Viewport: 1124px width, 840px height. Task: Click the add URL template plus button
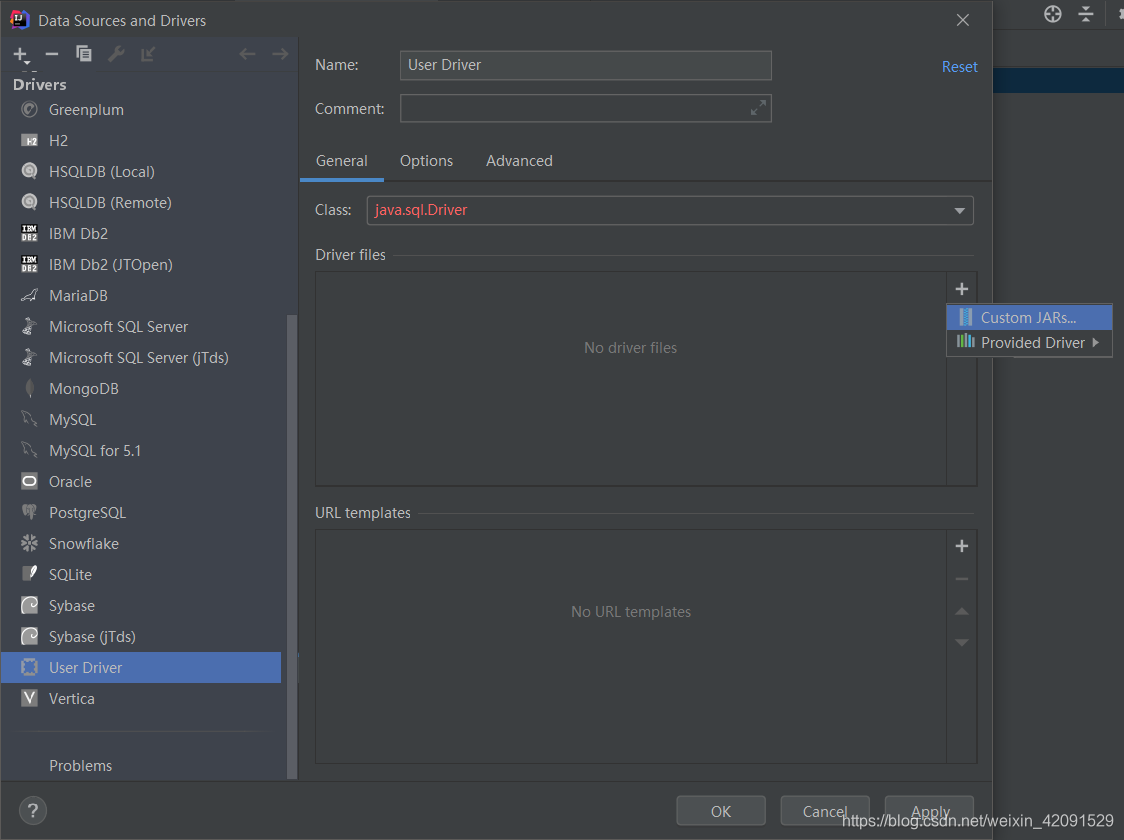pos(962,546)
